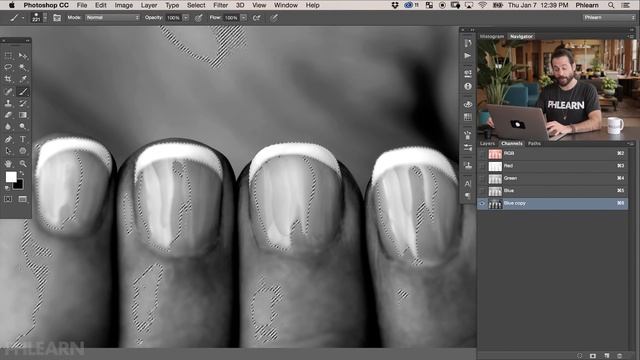The width and height of the screenshot is (640, 360).
Task: Select the Path Selection tool
Action: (8, 151)
